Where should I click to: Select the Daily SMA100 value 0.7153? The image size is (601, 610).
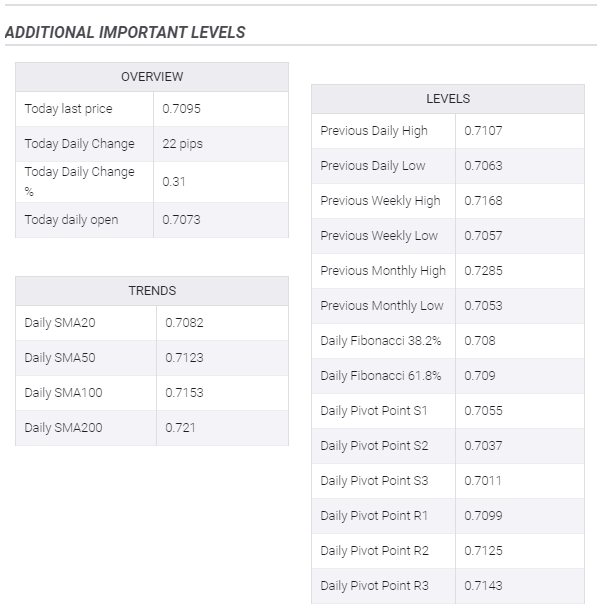(x=184, y=393)
